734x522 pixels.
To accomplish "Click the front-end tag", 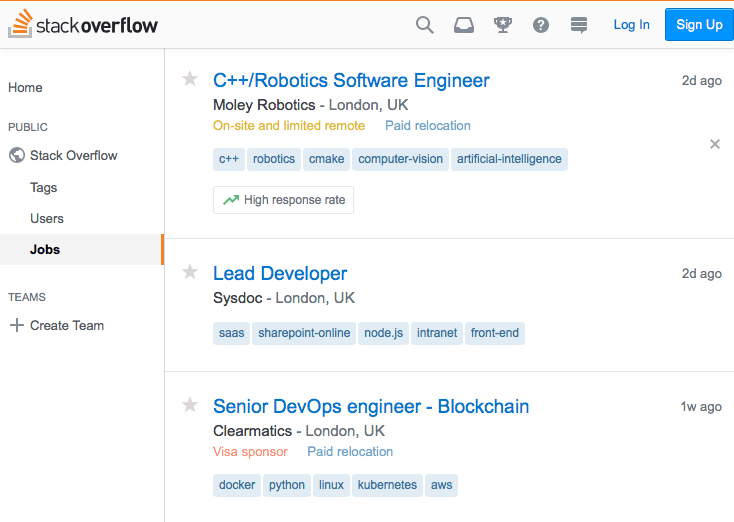I will (495, 333).
